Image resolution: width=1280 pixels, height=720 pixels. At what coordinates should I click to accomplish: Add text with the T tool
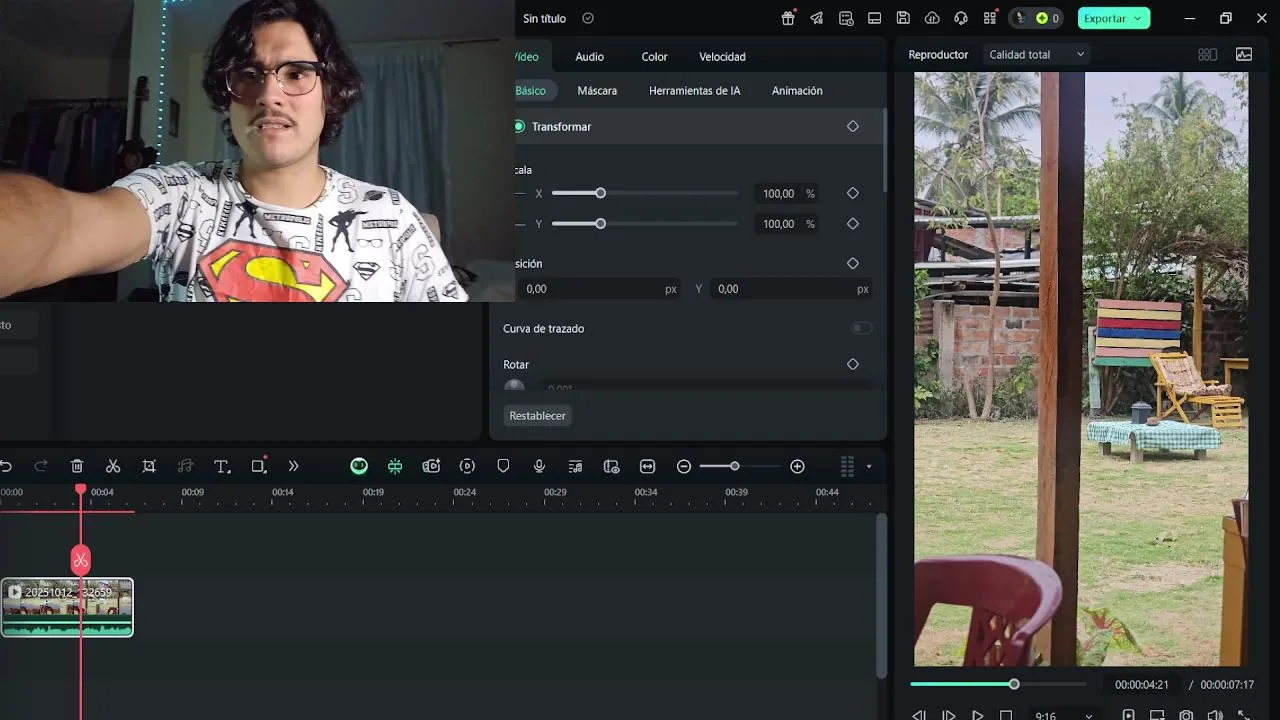coord(222,466)
